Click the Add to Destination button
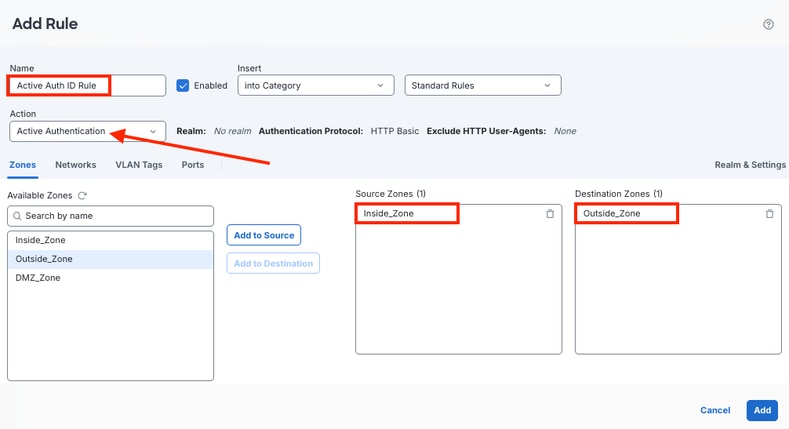 click(273, 263)
